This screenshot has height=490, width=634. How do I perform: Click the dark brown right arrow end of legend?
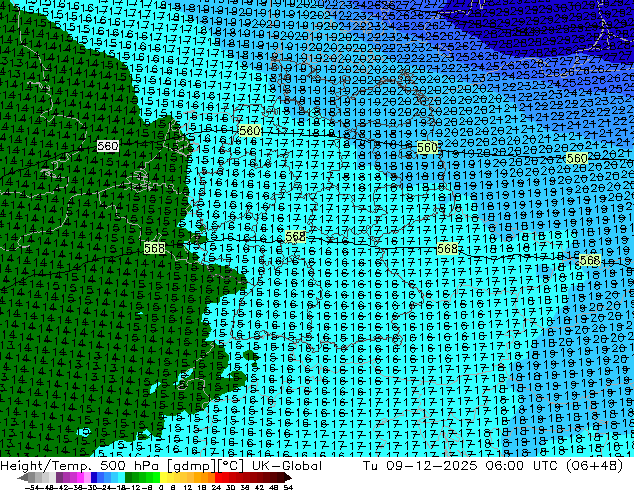click(x=287, y=477)
